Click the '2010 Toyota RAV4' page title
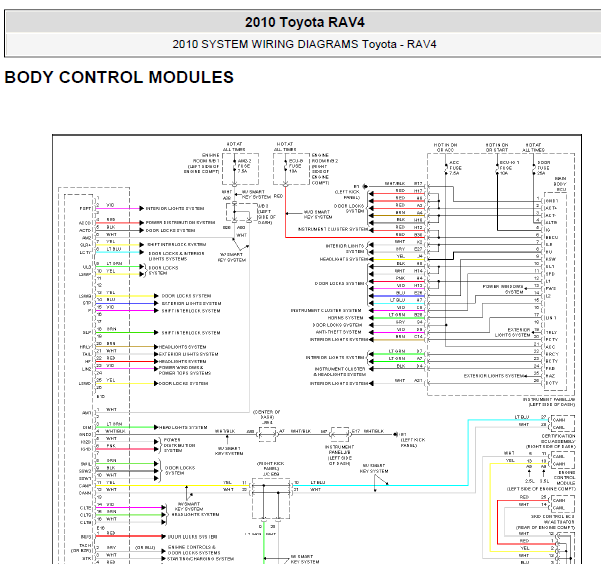This screenshot has width=601, height=564. 305,22
